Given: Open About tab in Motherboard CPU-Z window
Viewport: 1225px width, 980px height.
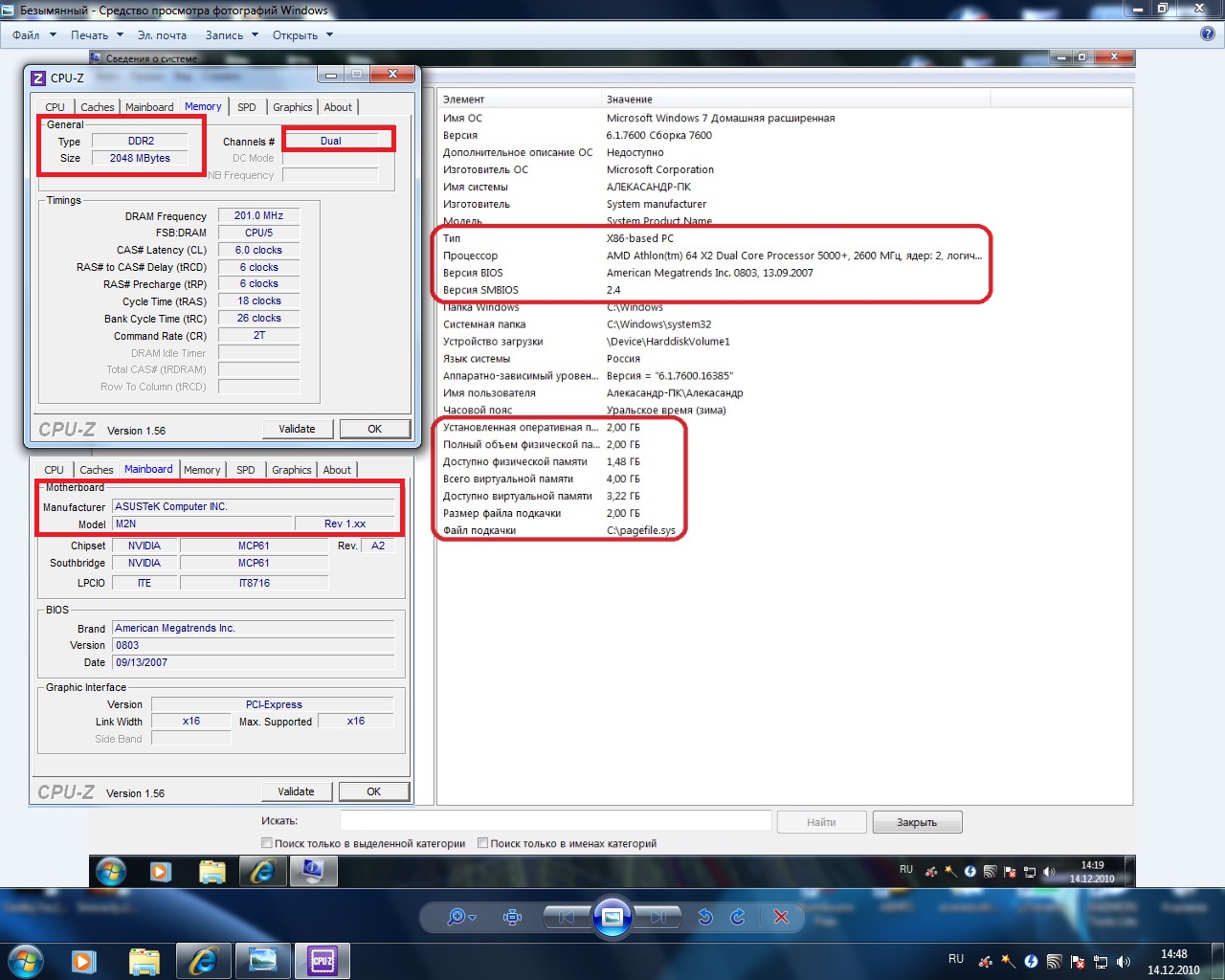Looking at the screenshot, I should [337, 470].
